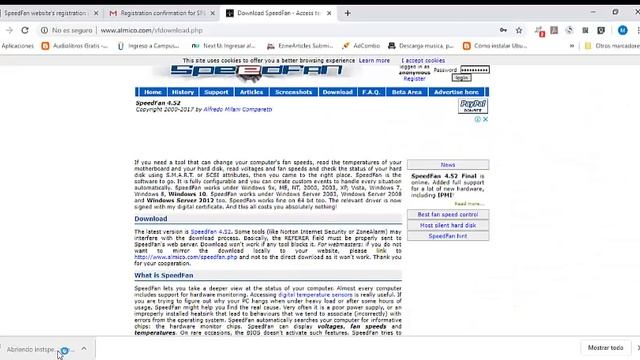Close the SpeedFan website's registration tab
Screen dimensions: 640x360
(96, 13)
